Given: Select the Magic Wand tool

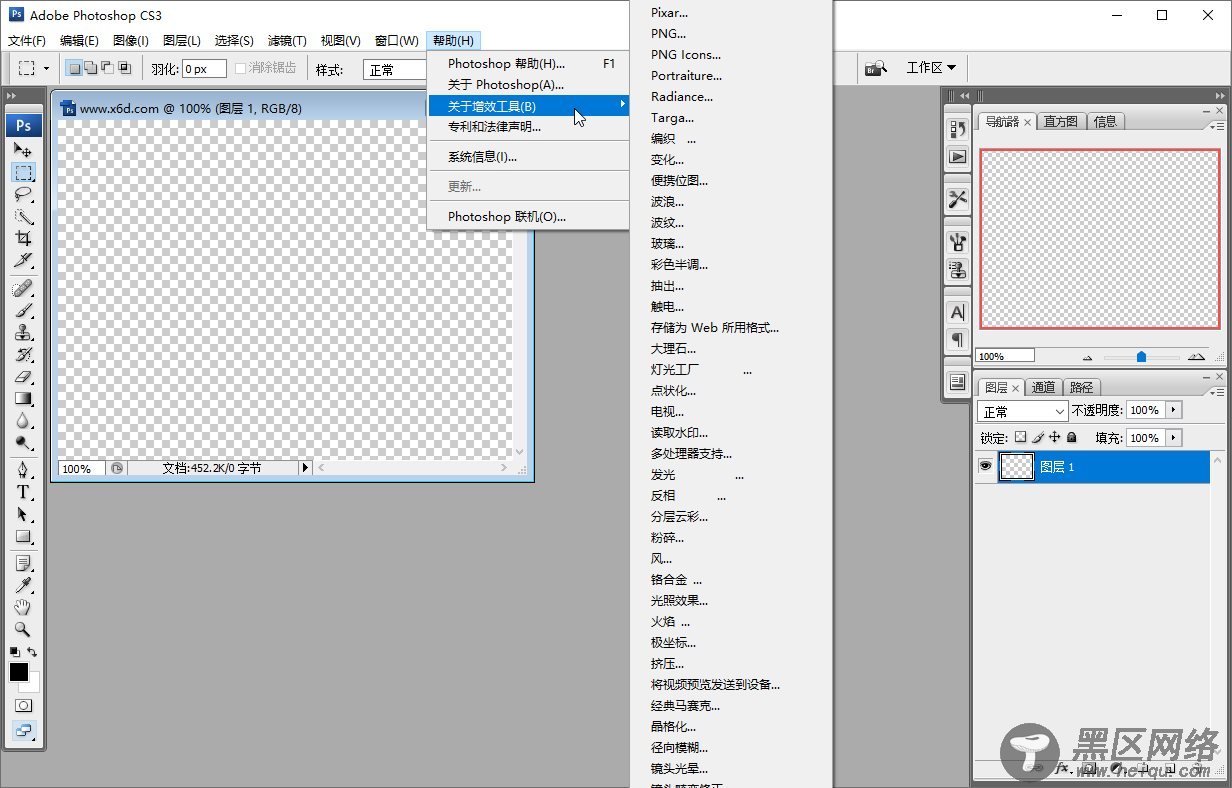Looking at the screenshot, I should coord(23,216).
